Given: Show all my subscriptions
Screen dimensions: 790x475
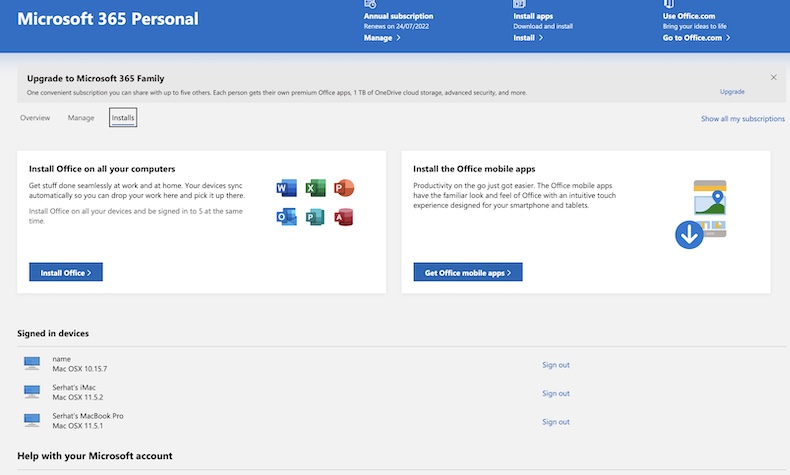Looking at the screenshot, I should (743, 119).
